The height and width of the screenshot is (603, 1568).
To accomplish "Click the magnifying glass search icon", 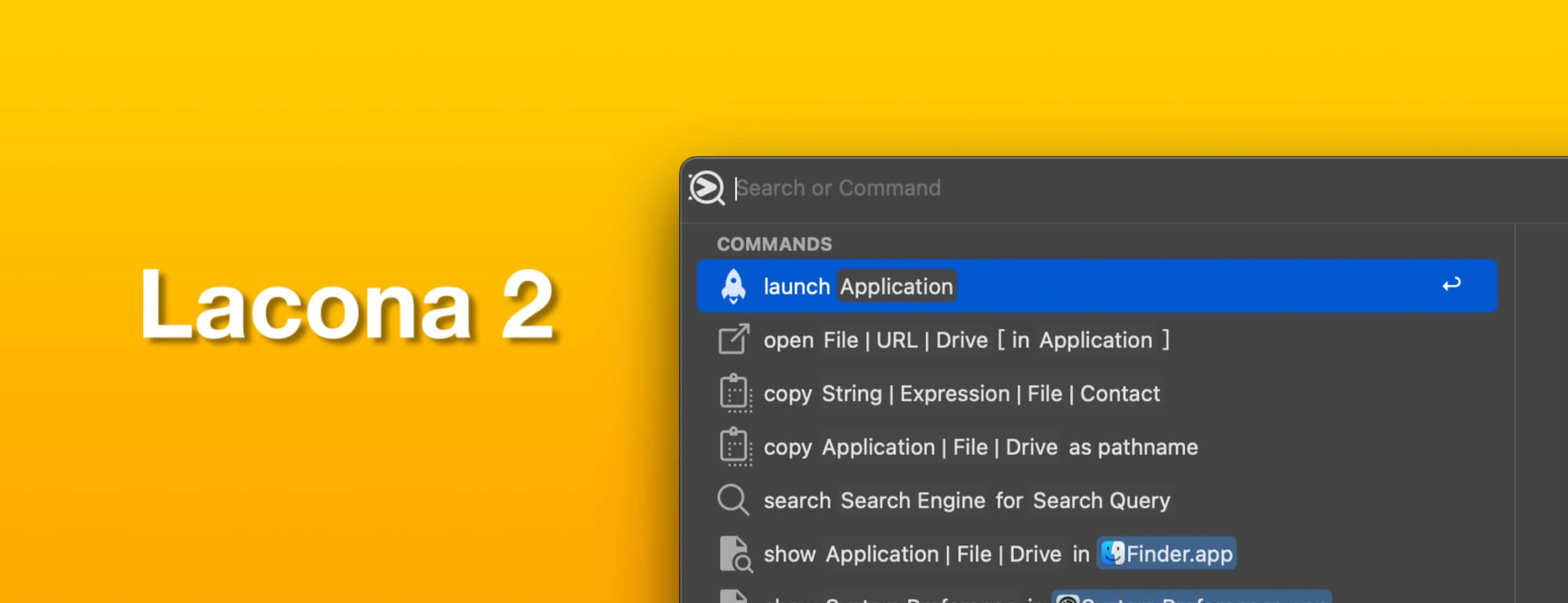I will (x=733, y=500).
